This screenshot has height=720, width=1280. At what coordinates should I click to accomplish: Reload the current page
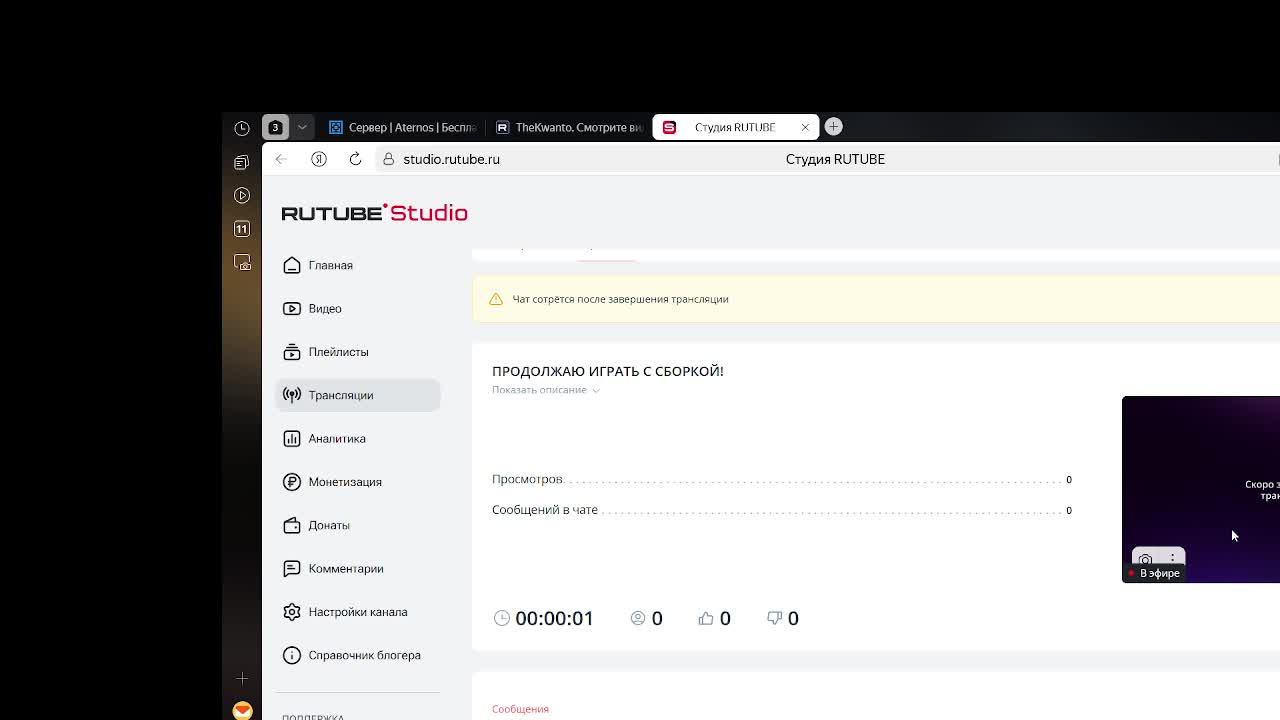click(355, 159)
